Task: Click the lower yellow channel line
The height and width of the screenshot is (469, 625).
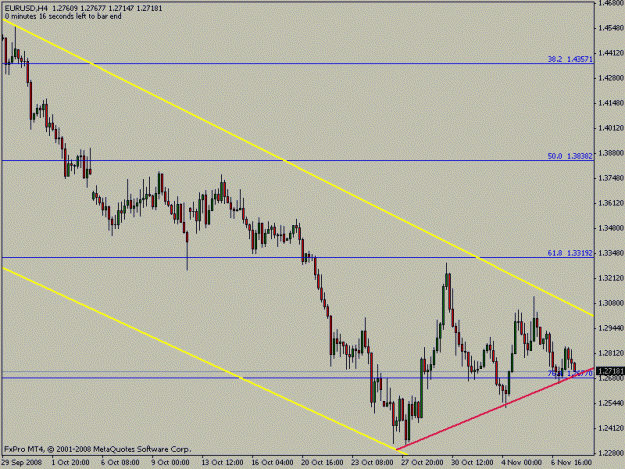Action: (204, 361)
